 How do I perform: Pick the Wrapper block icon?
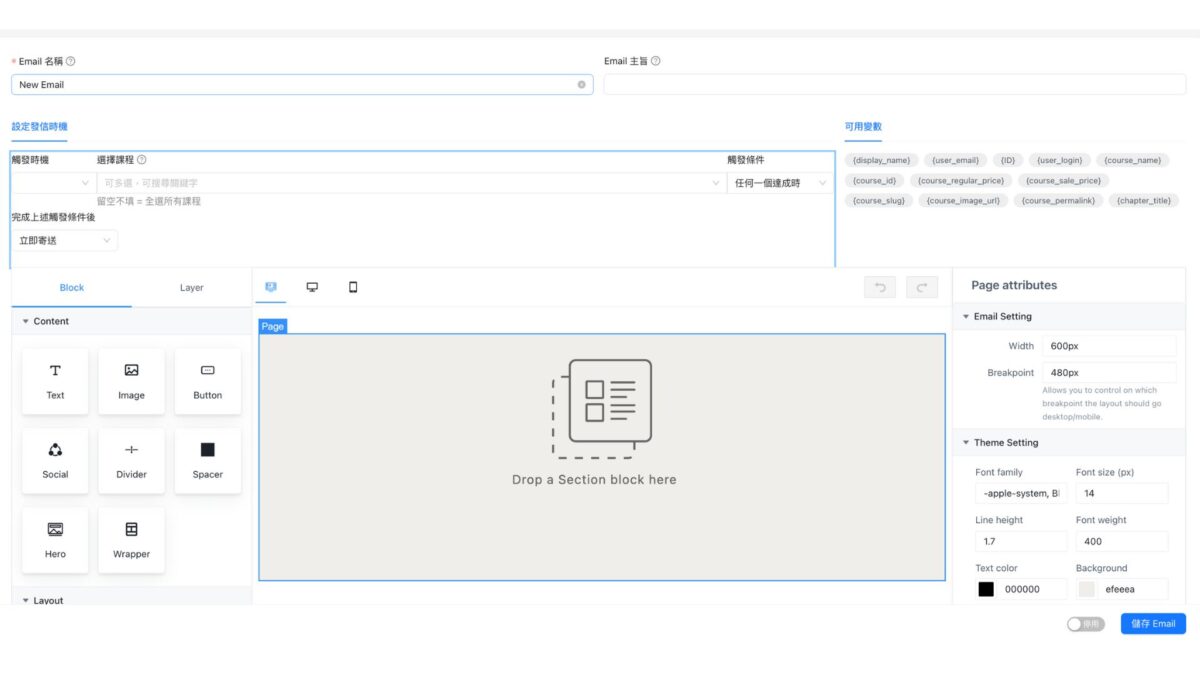click(x=131, y=530)
